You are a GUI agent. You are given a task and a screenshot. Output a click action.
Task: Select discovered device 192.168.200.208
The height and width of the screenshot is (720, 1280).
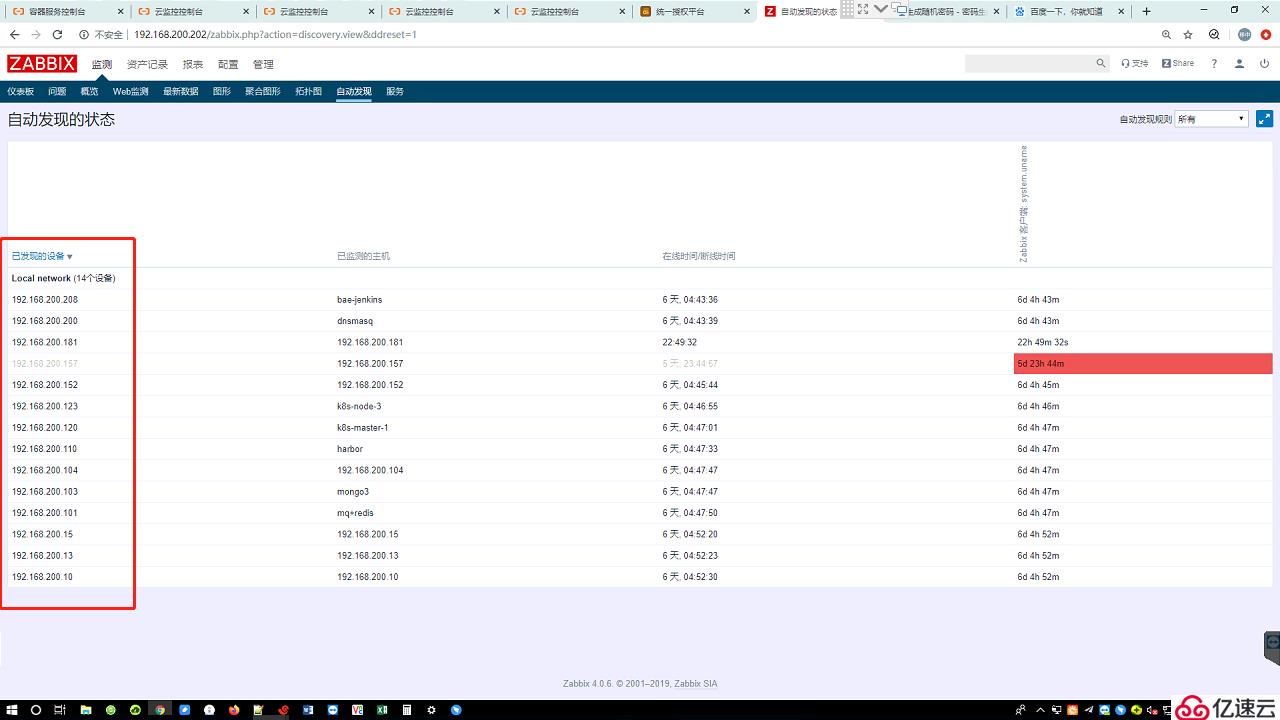pyautogui.click(x=45, y=300)
